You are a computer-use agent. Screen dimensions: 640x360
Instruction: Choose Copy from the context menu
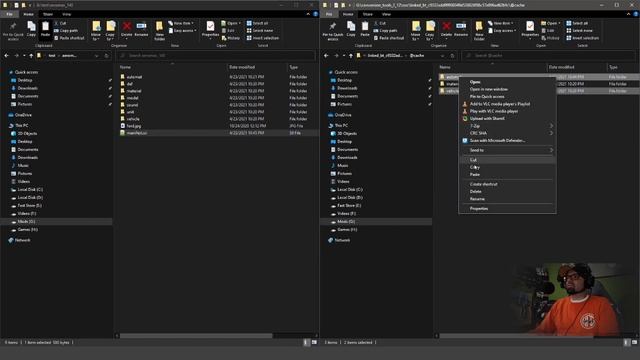point(507,167)
